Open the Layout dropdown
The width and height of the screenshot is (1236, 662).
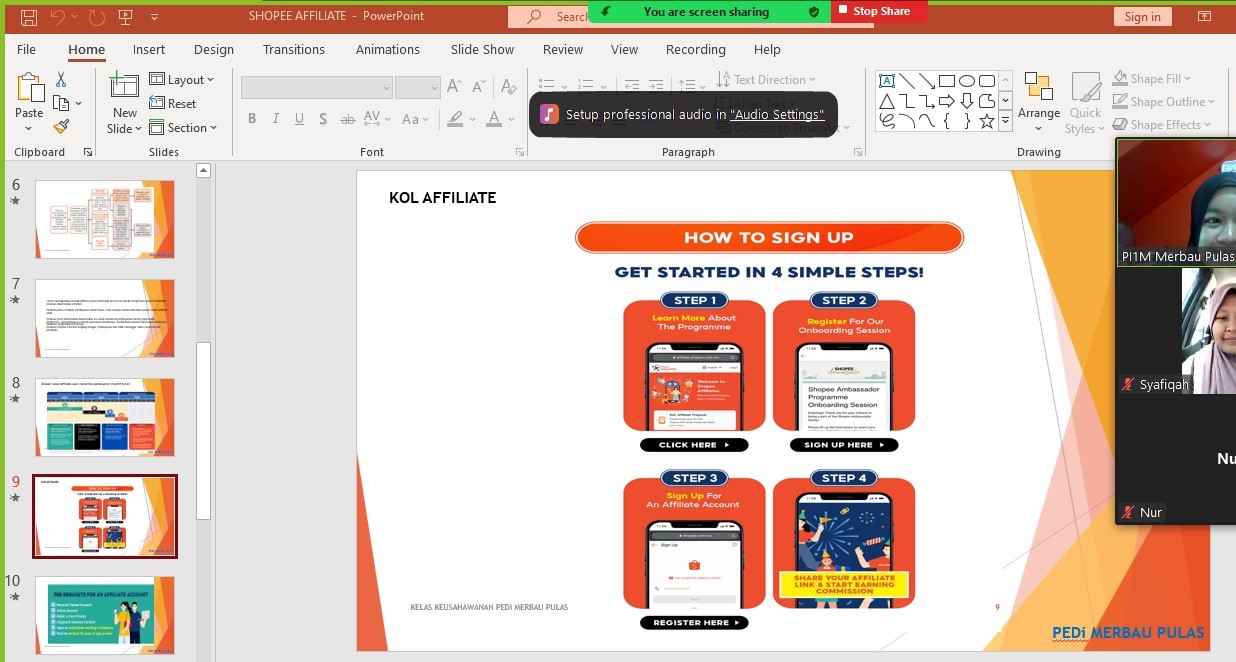click(182, 80)
